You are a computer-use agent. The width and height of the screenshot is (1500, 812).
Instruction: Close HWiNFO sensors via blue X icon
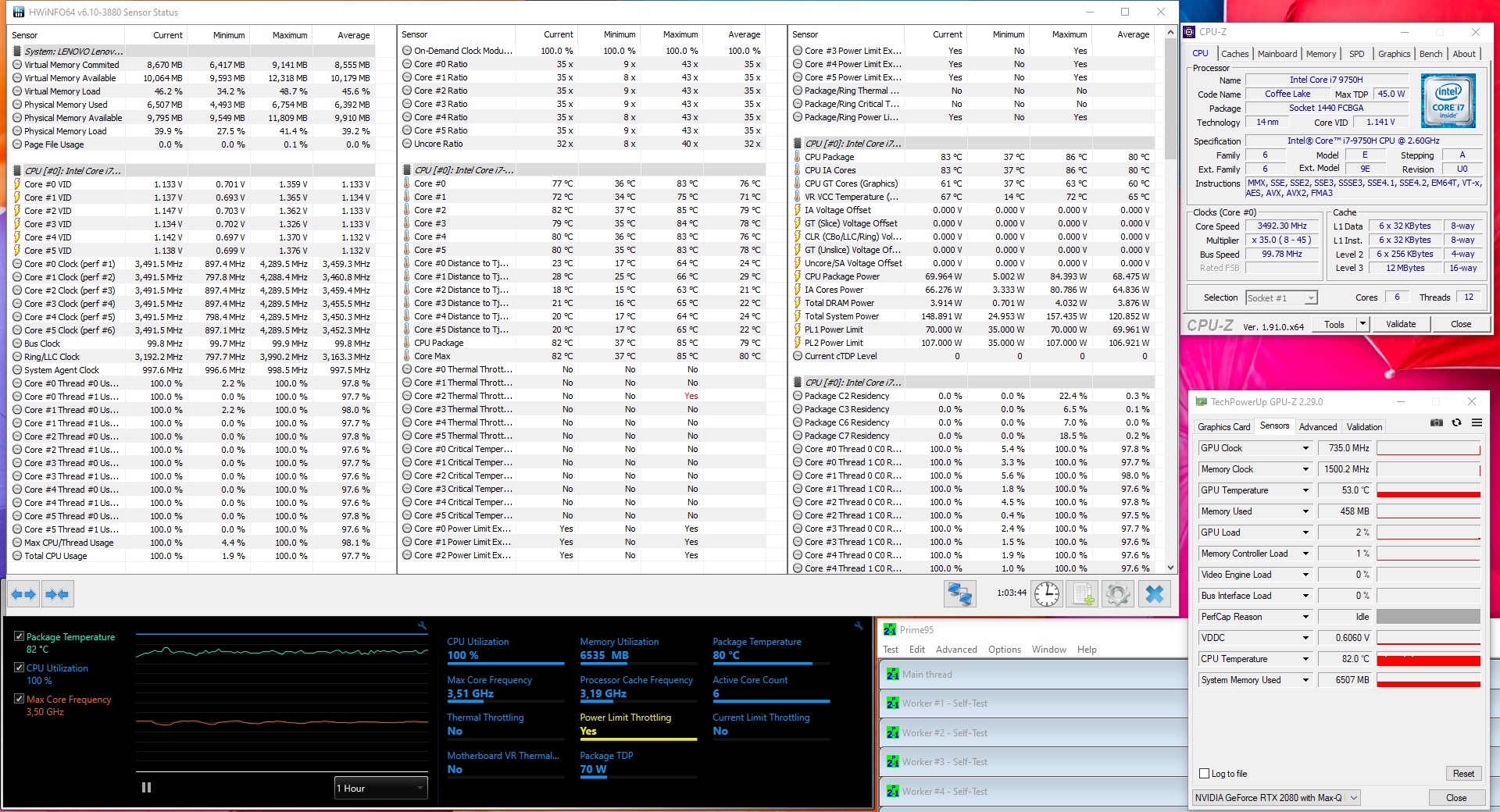pyautogui.click(x=1154, y=594)
